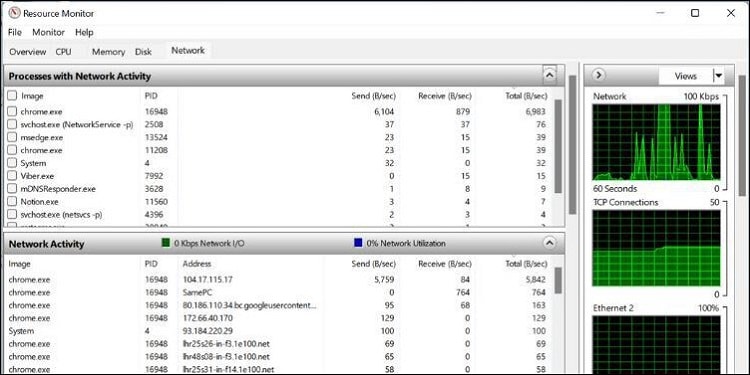Check svchost.exe (netsvcs -p) checkbox
Screen dimensions: 750x375
coord(12,214)
